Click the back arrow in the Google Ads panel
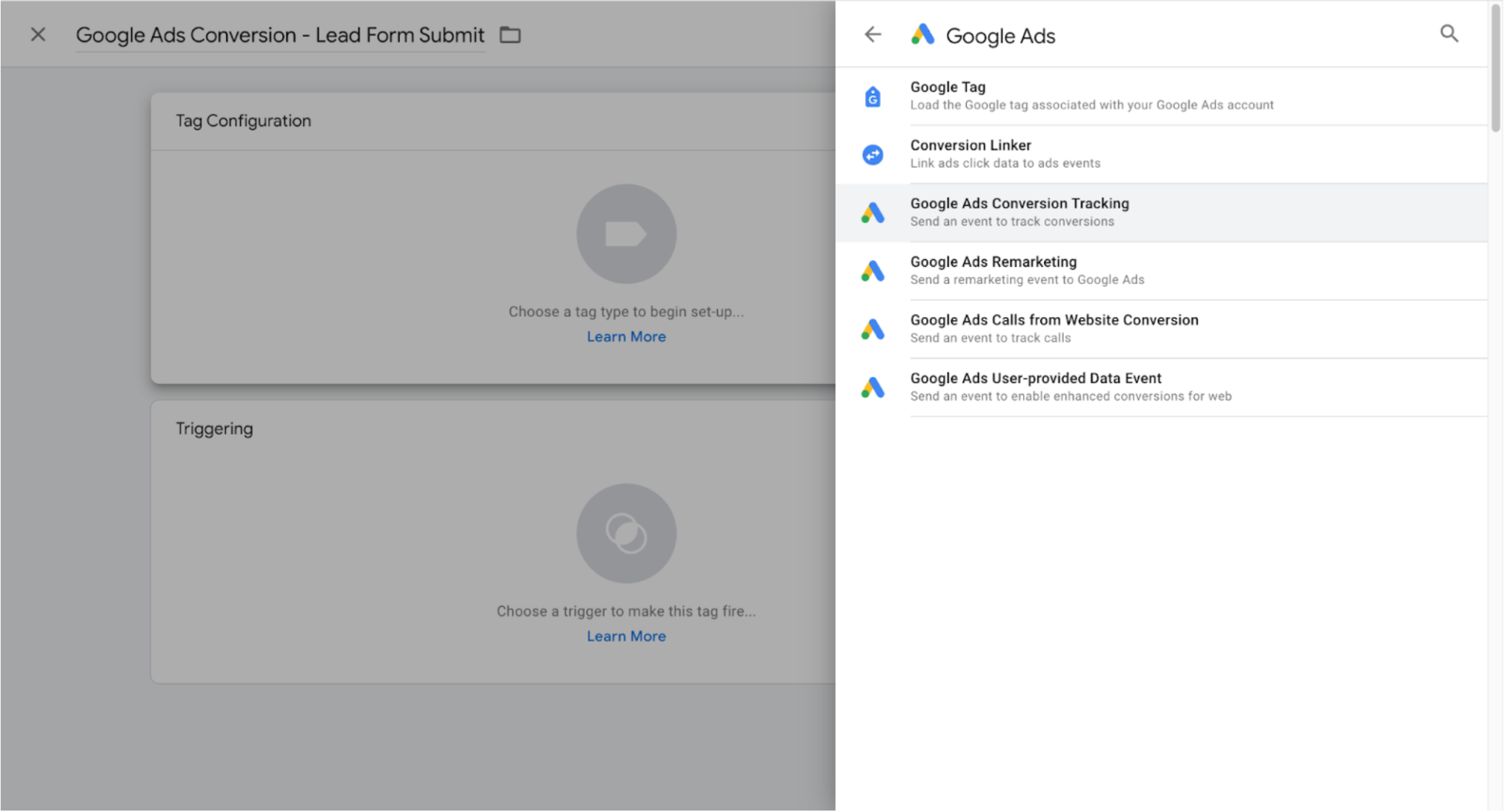The height and width of the screenshot is (812, 1510). tap(873, 35)
